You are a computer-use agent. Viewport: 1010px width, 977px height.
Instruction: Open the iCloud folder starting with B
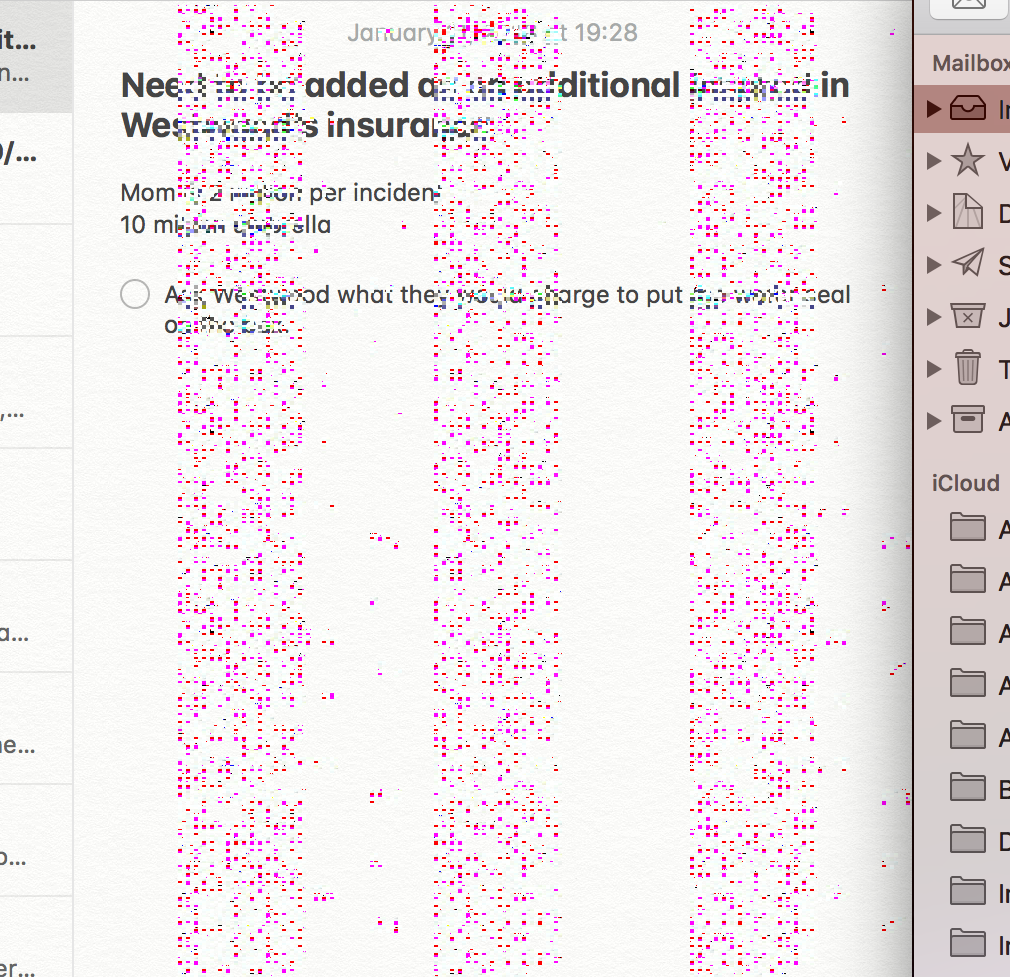tap(967, 788)
